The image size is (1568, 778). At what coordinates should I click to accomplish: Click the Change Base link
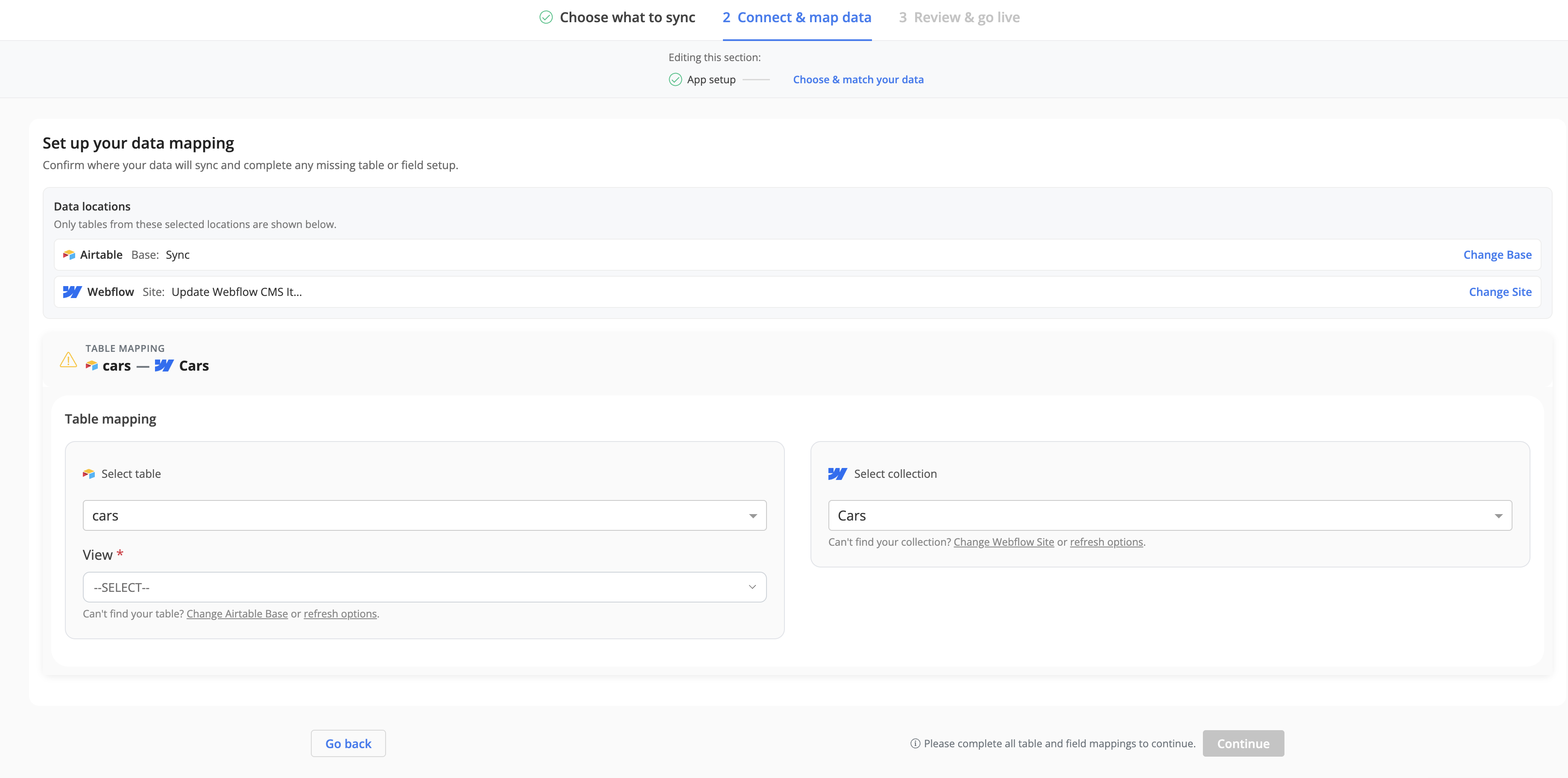(x=1498, y=255)
